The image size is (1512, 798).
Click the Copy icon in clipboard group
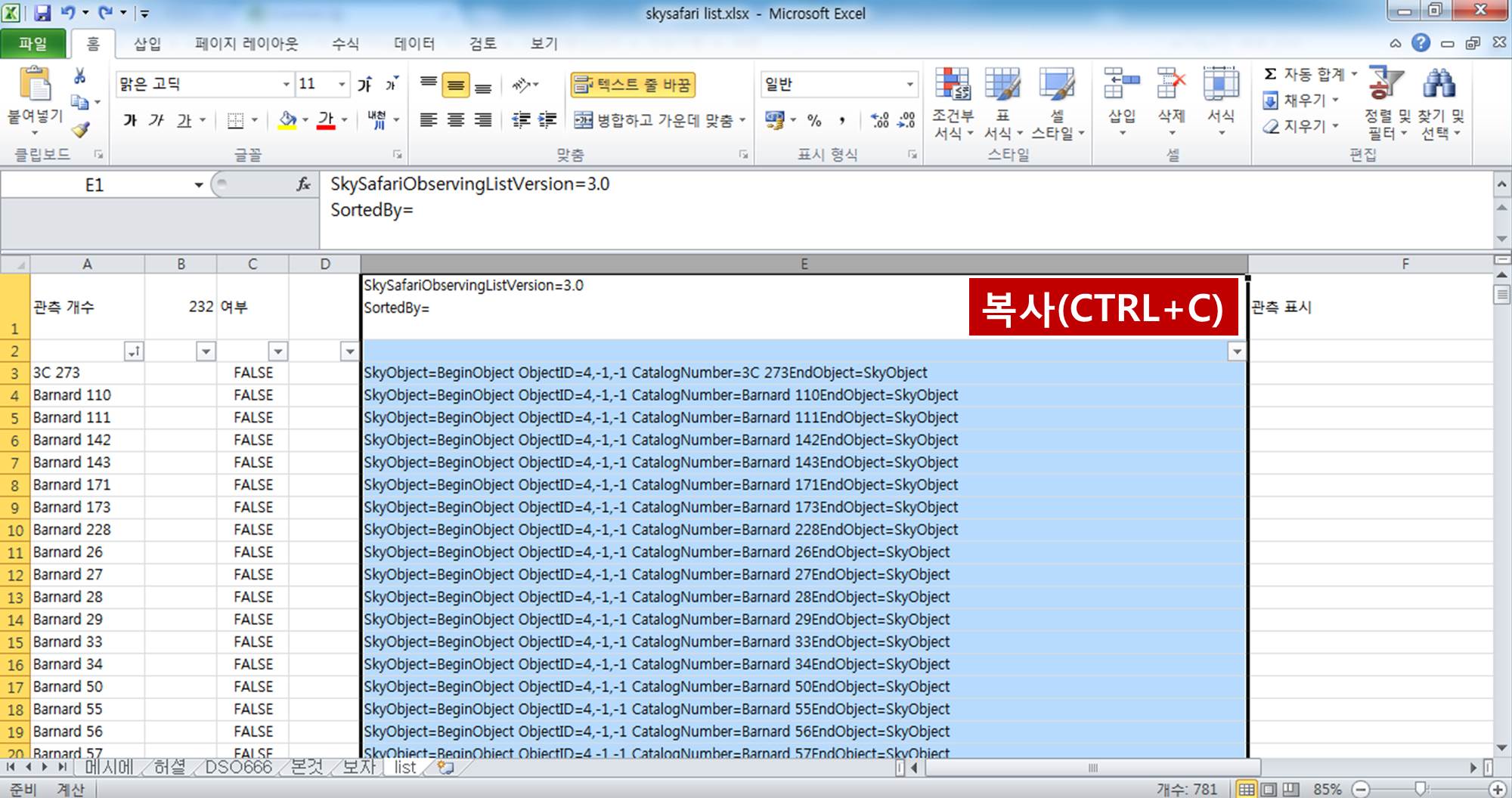pyautogui.click(x=79, y=101)
